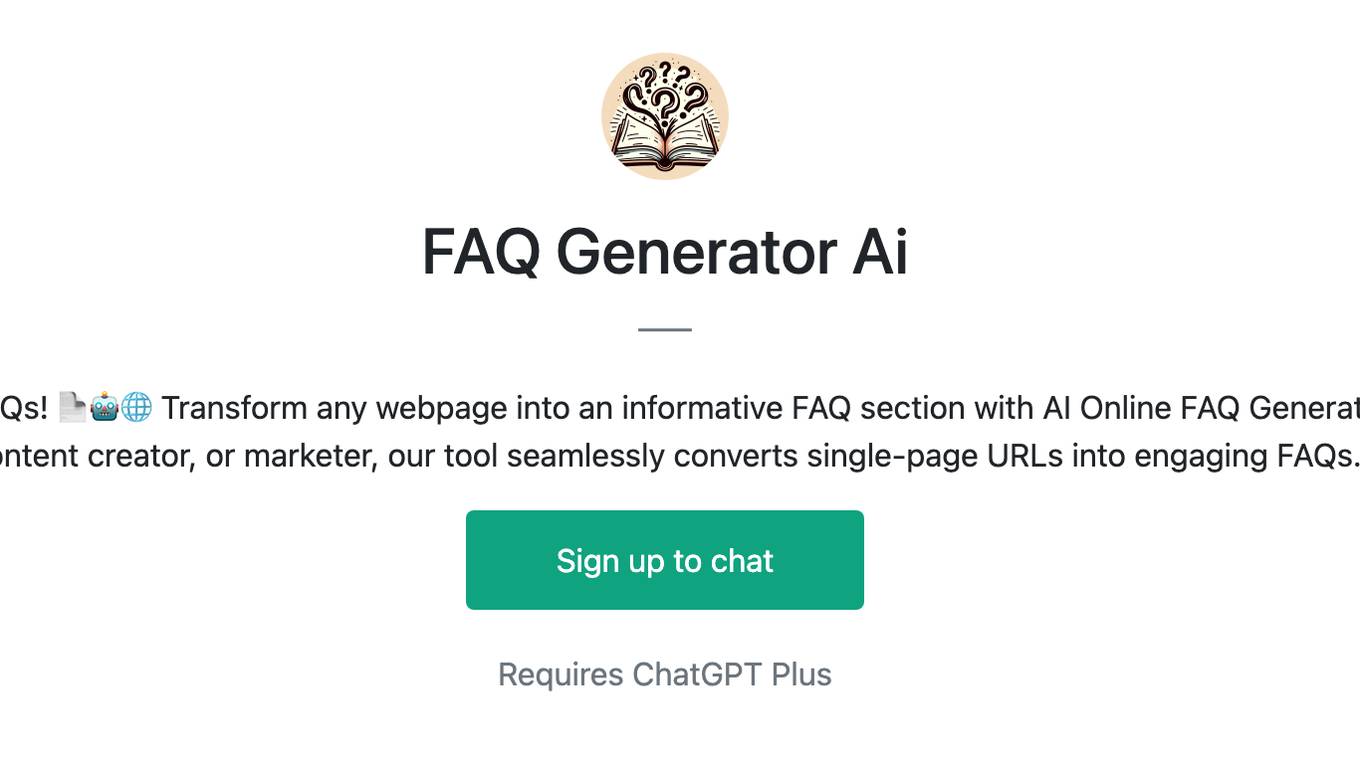
Task: Click the short divider line under the title
Action: pos(665,329)
